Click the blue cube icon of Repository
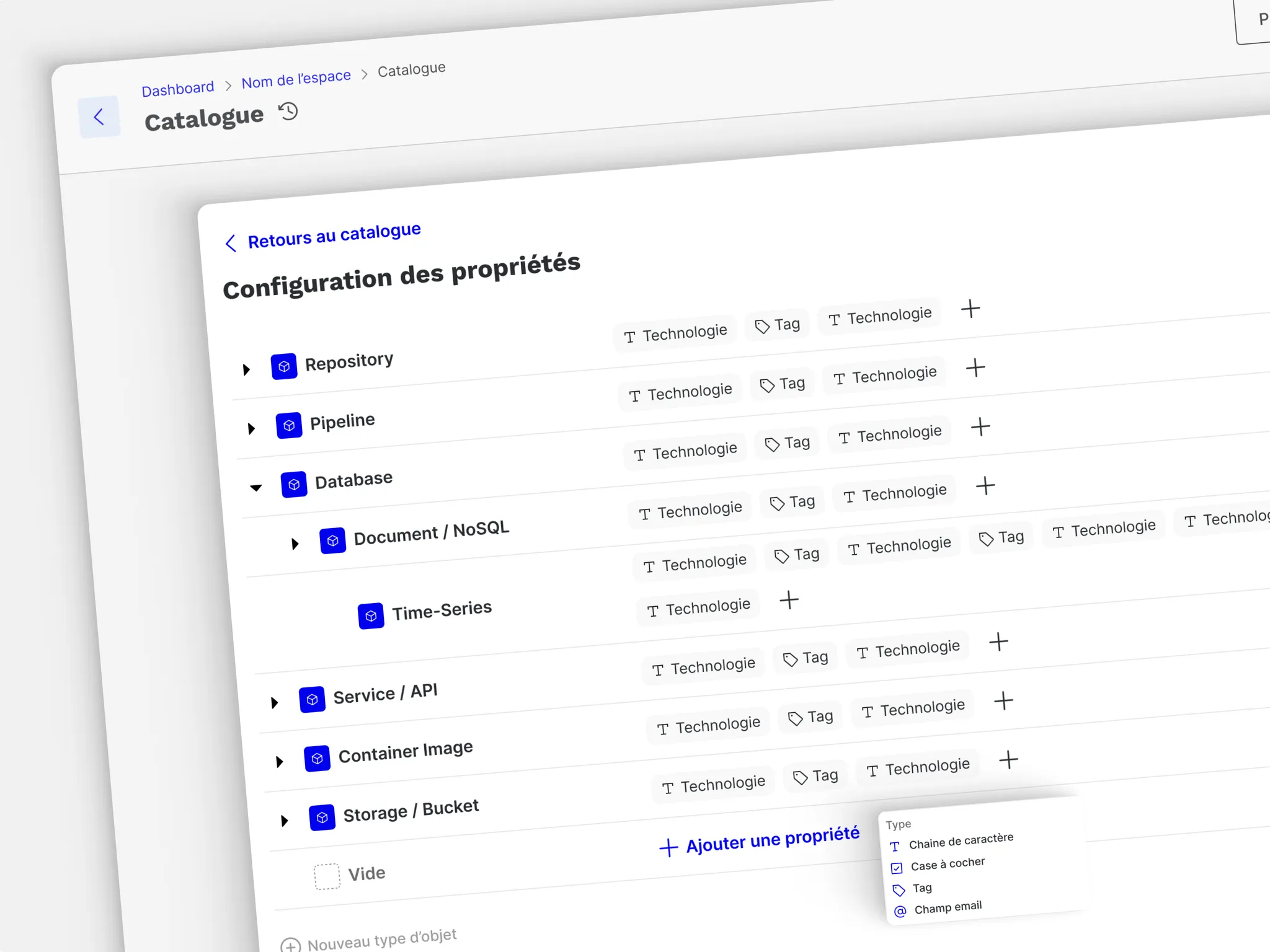 tap(284, 366)
